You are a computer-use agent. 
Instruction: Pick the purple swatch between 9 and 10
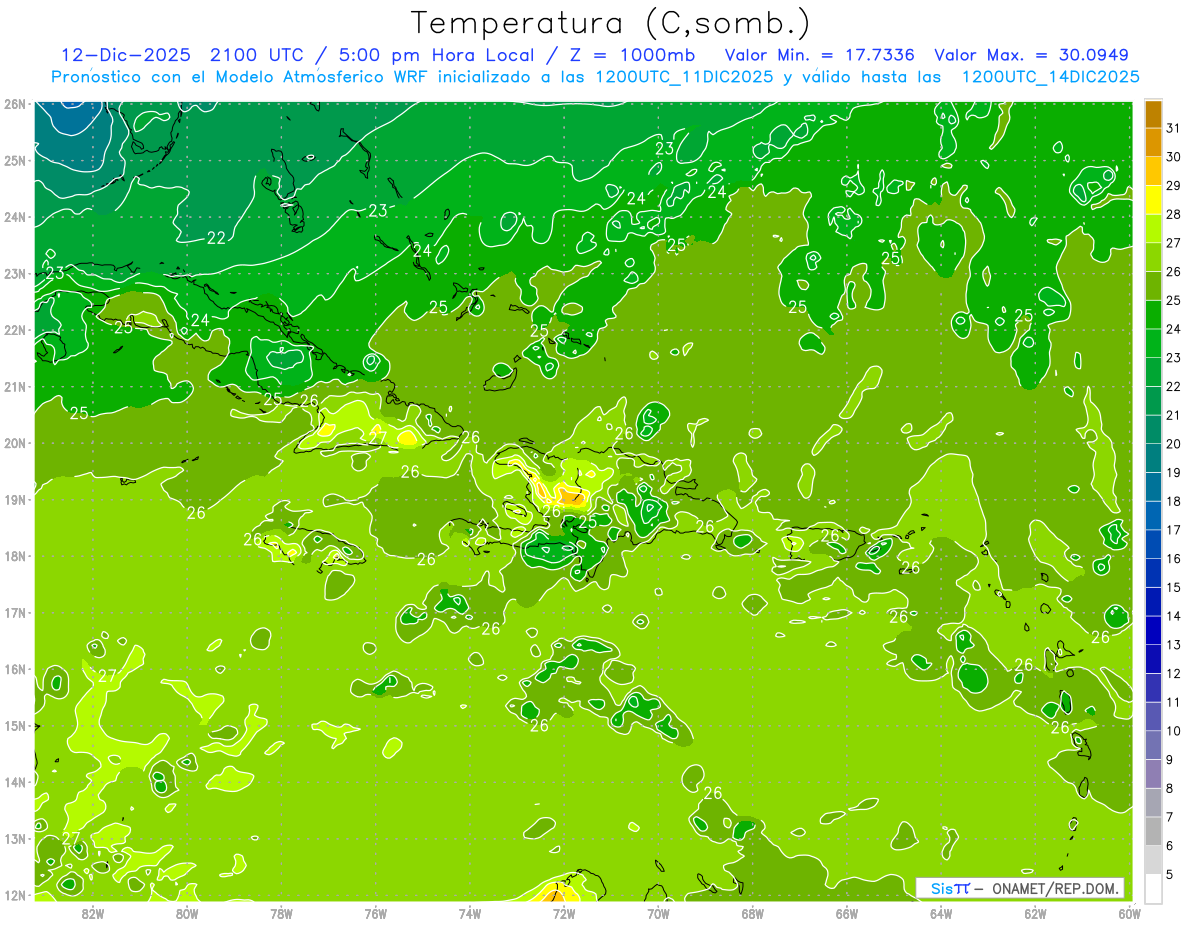[1153, 745]
